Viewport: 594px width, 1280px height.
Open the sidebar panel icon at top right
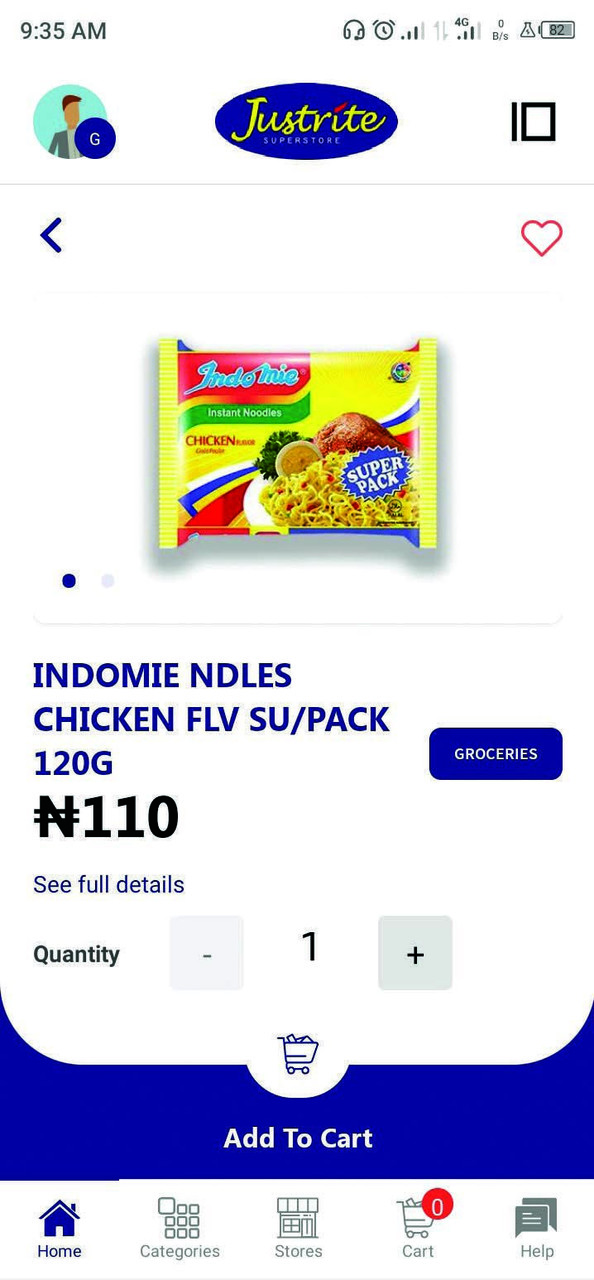coord(533,122)
